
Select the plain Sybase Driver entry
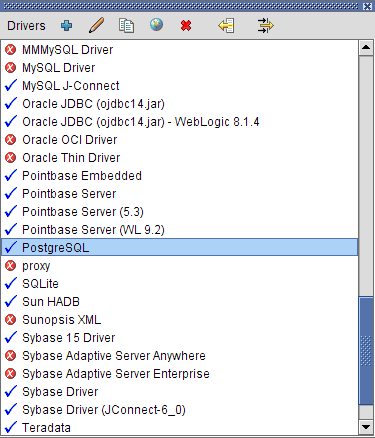[x=180, y=392]
